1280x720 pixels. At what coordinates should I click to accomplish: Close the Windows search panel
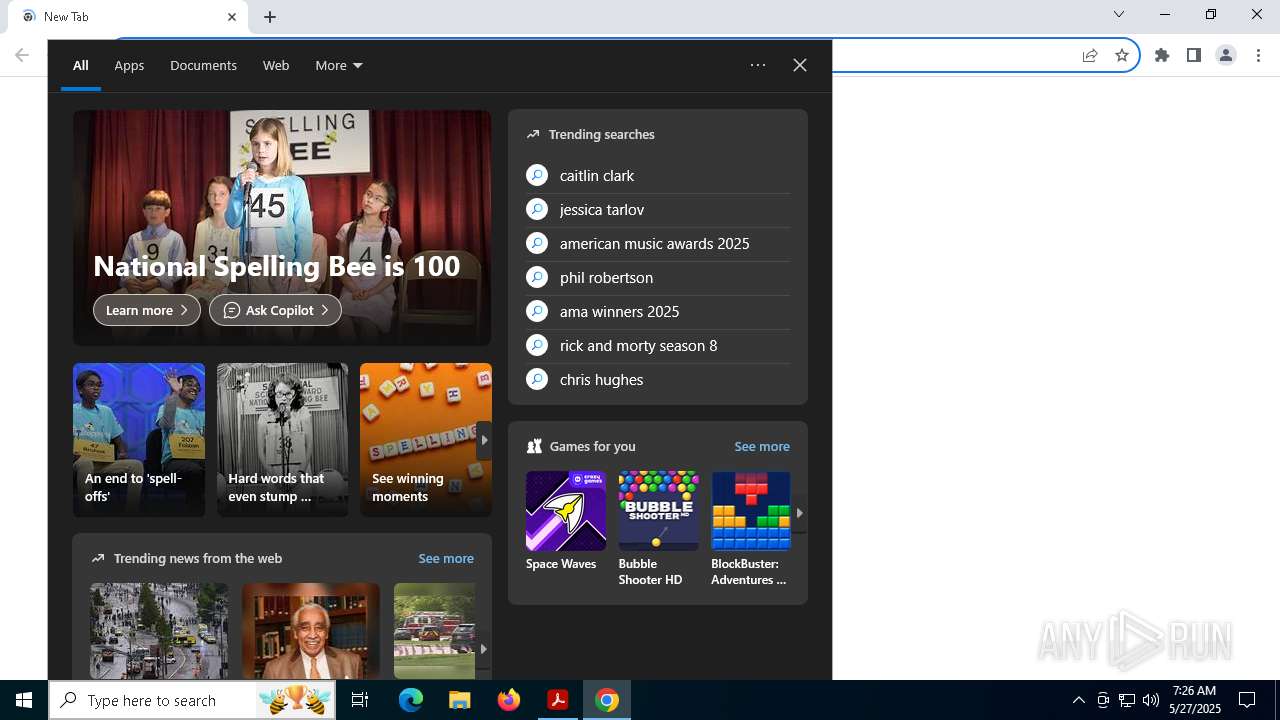click(800, 65)
